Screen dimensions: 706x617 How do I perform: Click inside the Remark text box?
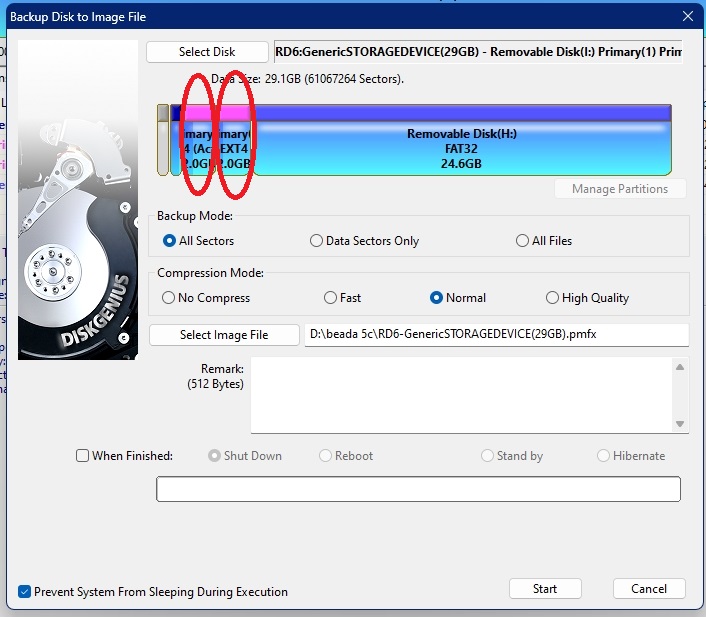[460, 395]
